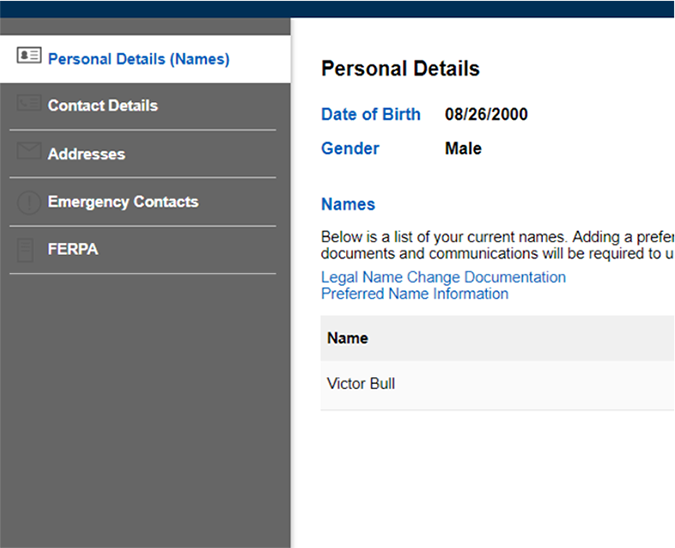Click the Date of Birth label

pos(370,115)
